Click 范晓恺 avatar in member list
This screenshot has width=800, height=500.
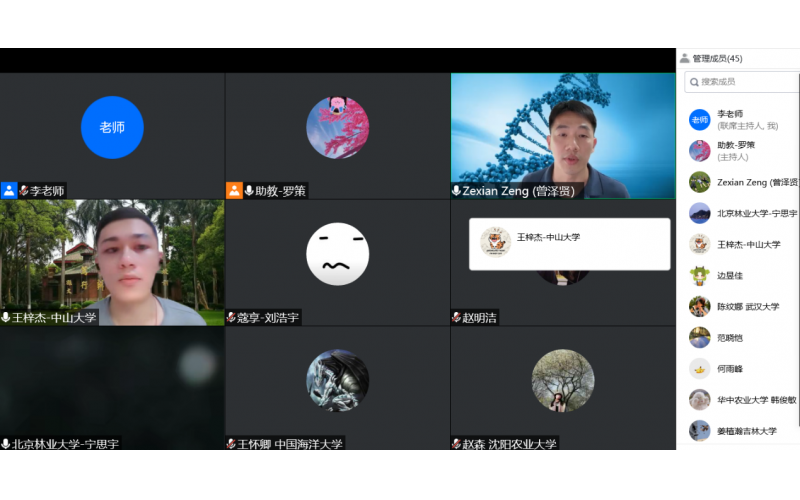(x=699, y=338)
